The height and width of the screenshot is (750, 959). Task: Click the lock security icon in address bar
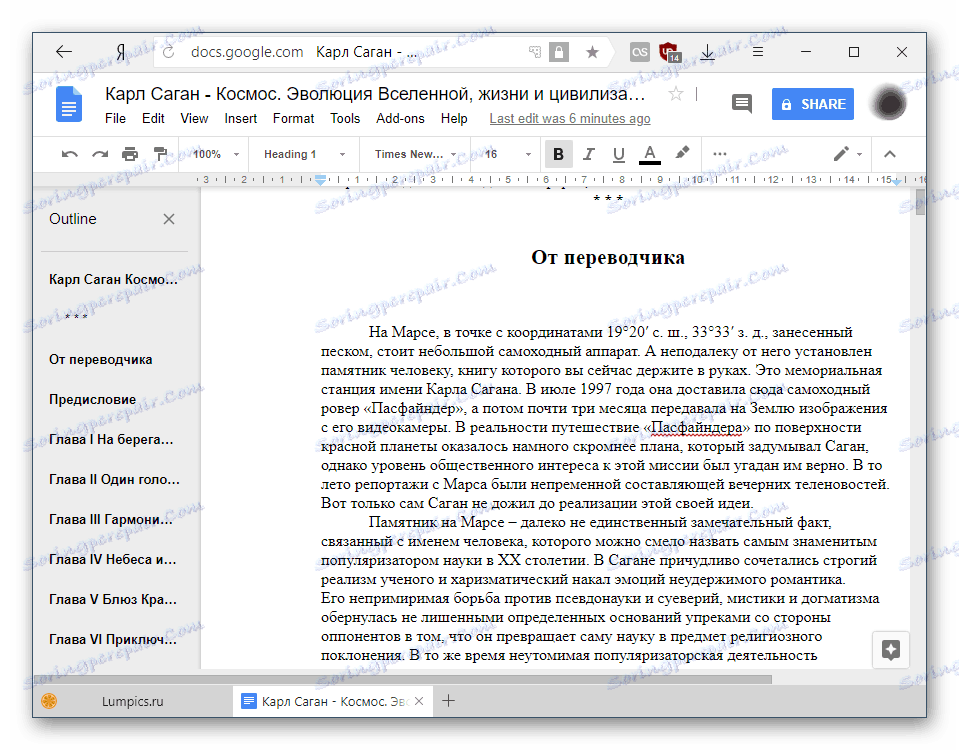pos(558,52)
